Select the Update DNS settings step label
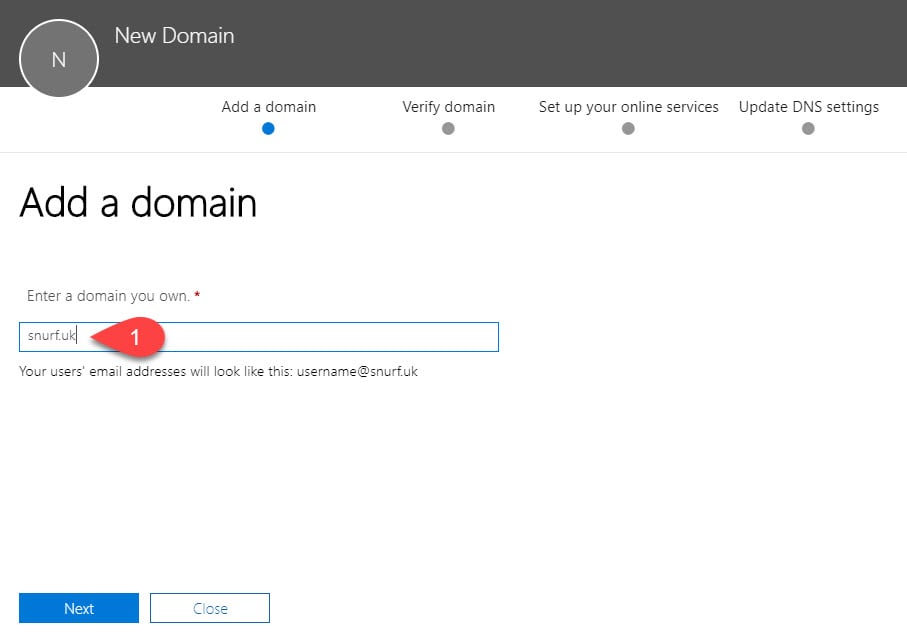907x633 pixels. tap(808, 107)
